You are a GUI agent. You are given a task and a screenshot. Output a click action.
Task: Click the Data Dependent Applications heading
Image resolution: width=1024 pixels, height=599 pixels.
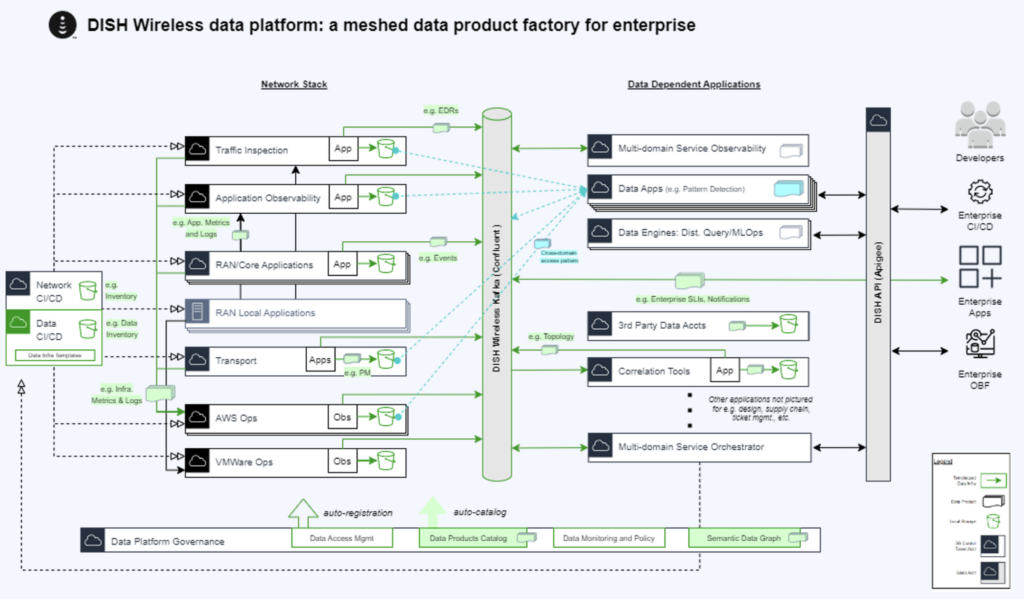(x=694, y=84)
